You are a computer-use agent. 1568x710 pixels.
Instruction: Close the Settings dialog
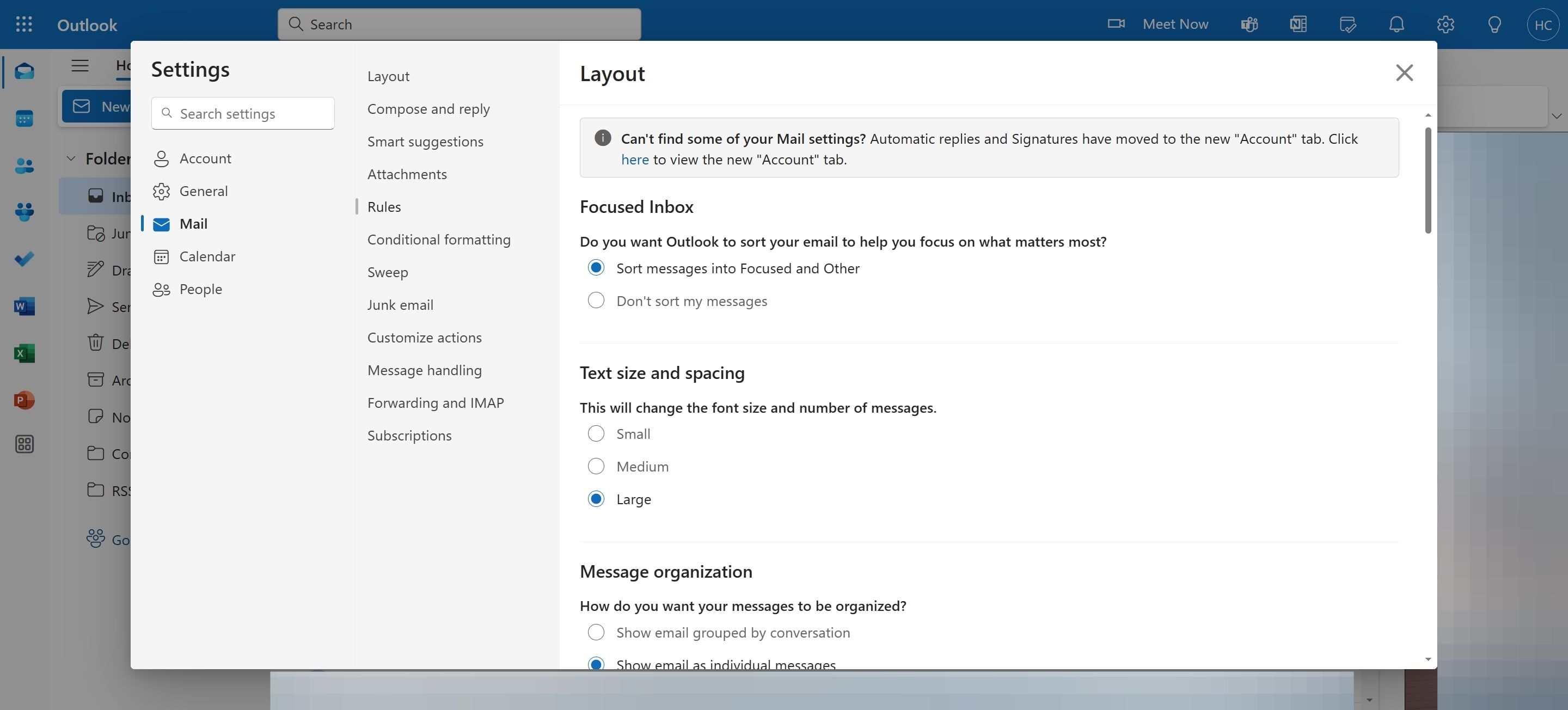1404,72
